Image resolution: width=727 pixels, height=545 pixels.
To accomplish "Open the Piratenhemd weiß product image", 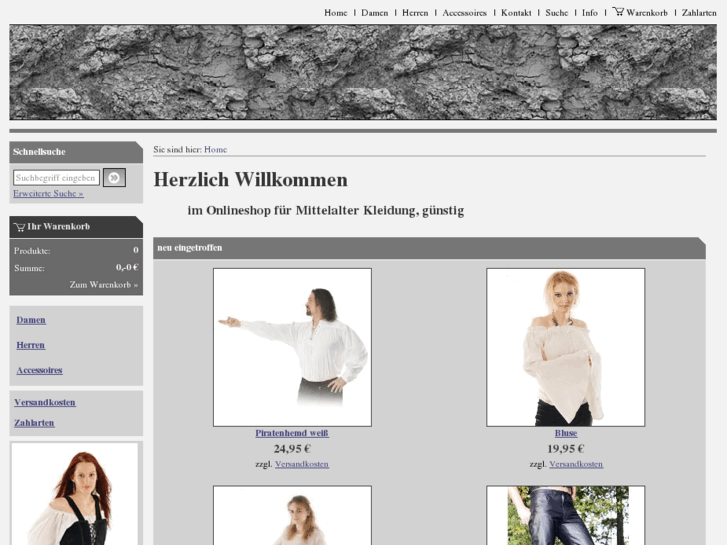I will [292, 347].
